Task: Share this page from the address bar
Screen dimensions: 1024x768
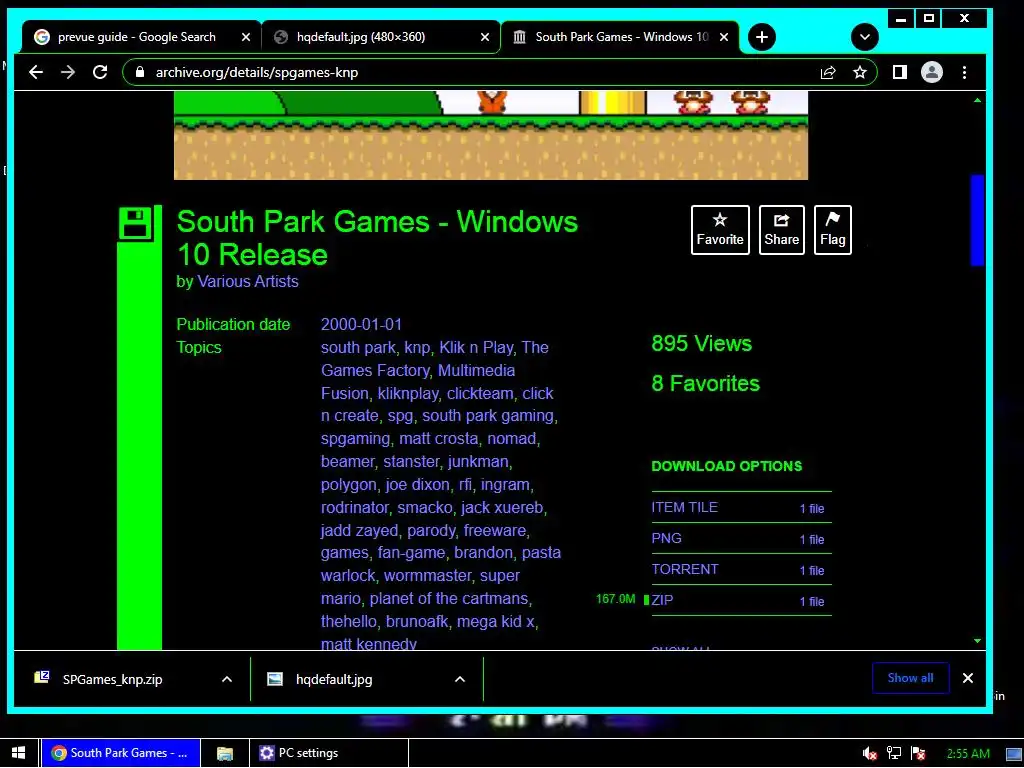Action: (x=828, y=72)
